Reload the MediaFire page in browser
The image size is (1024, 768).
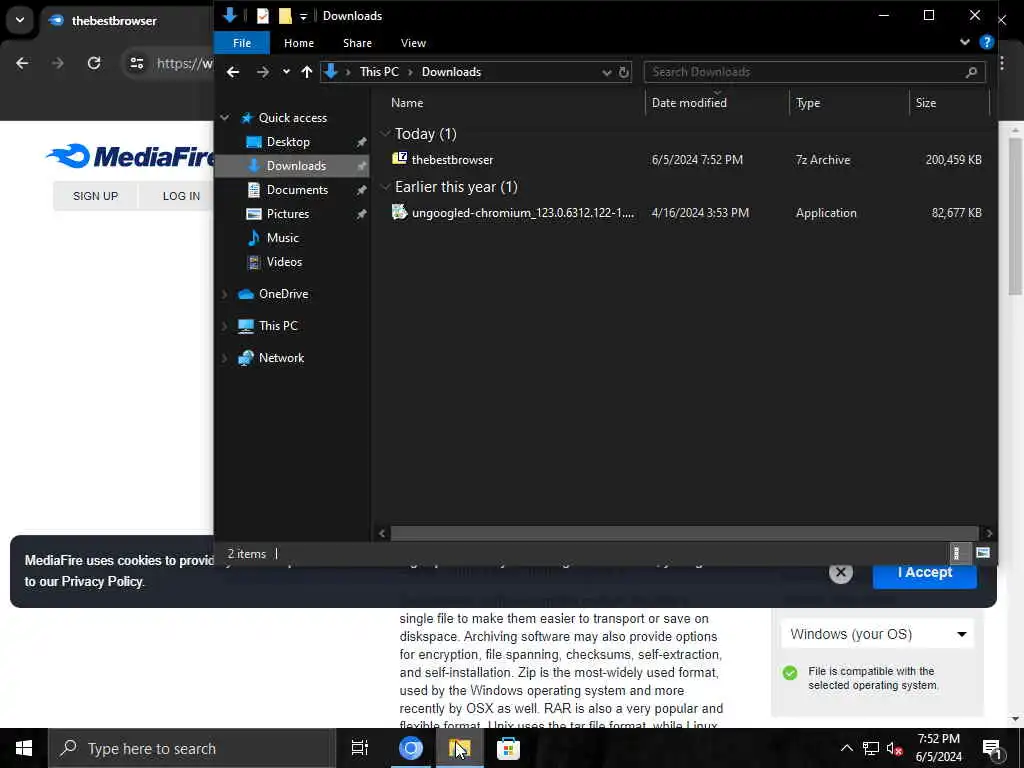tap(94, 63)
